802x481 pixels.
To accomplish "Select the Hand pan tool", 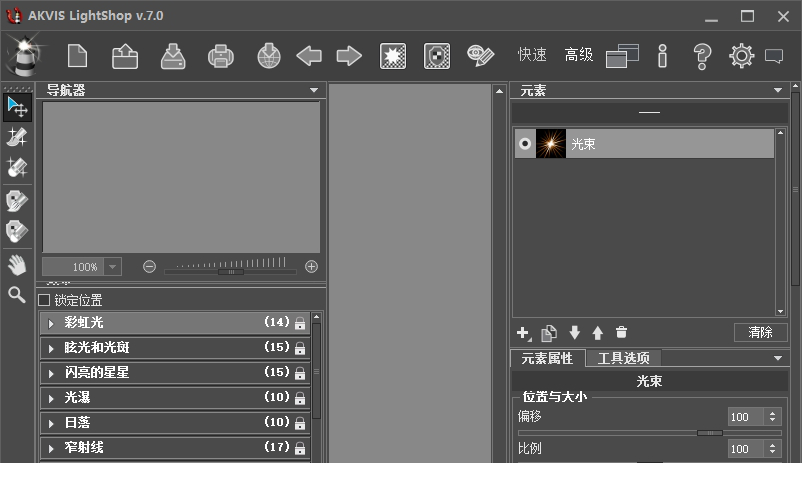I will (17, 265).
